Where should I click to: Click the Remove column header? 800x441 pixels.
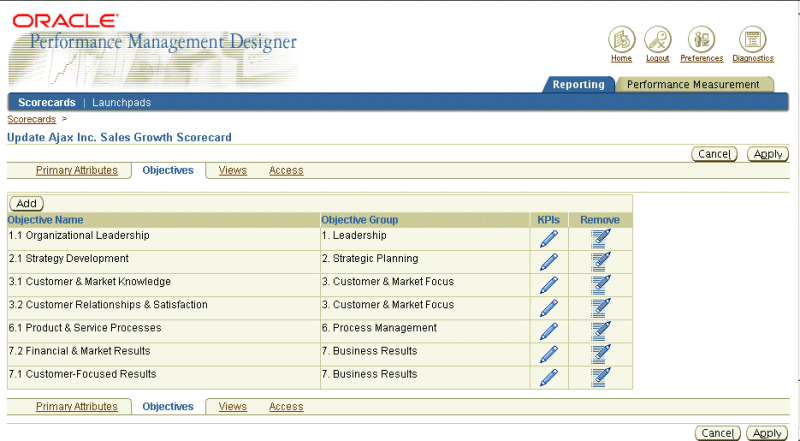(600, 220)
